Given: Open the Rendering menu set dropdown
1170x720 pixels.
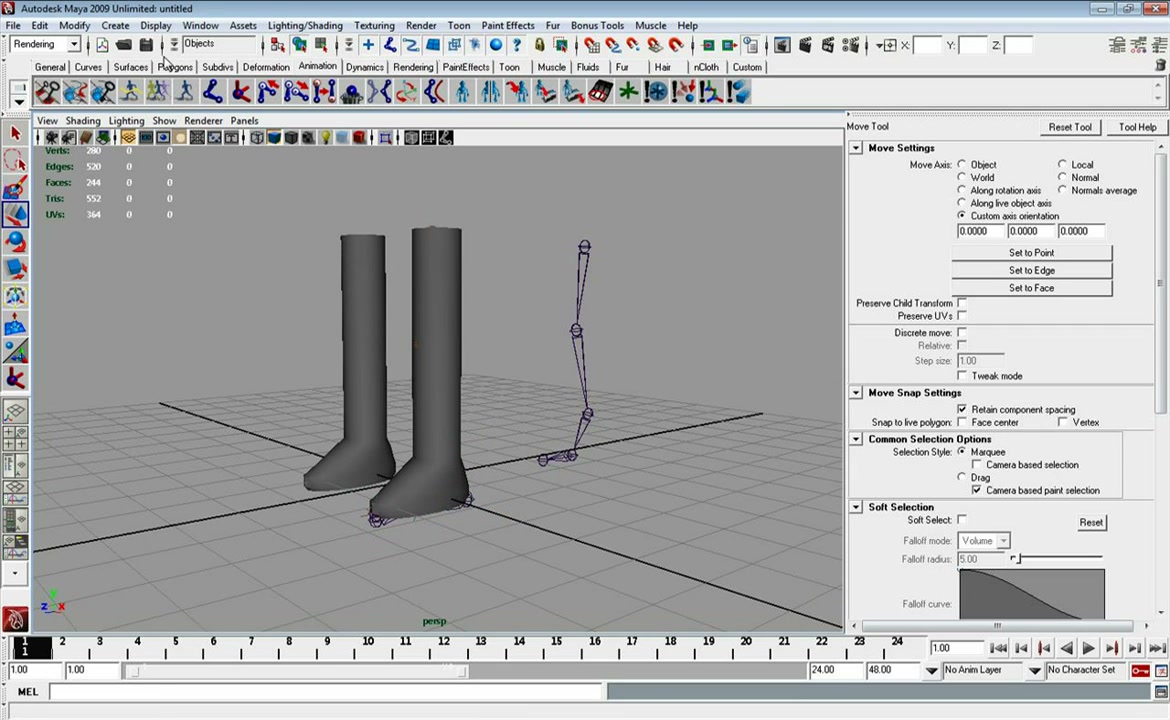Looking at the screenshot, I should [x=74, y=44].
